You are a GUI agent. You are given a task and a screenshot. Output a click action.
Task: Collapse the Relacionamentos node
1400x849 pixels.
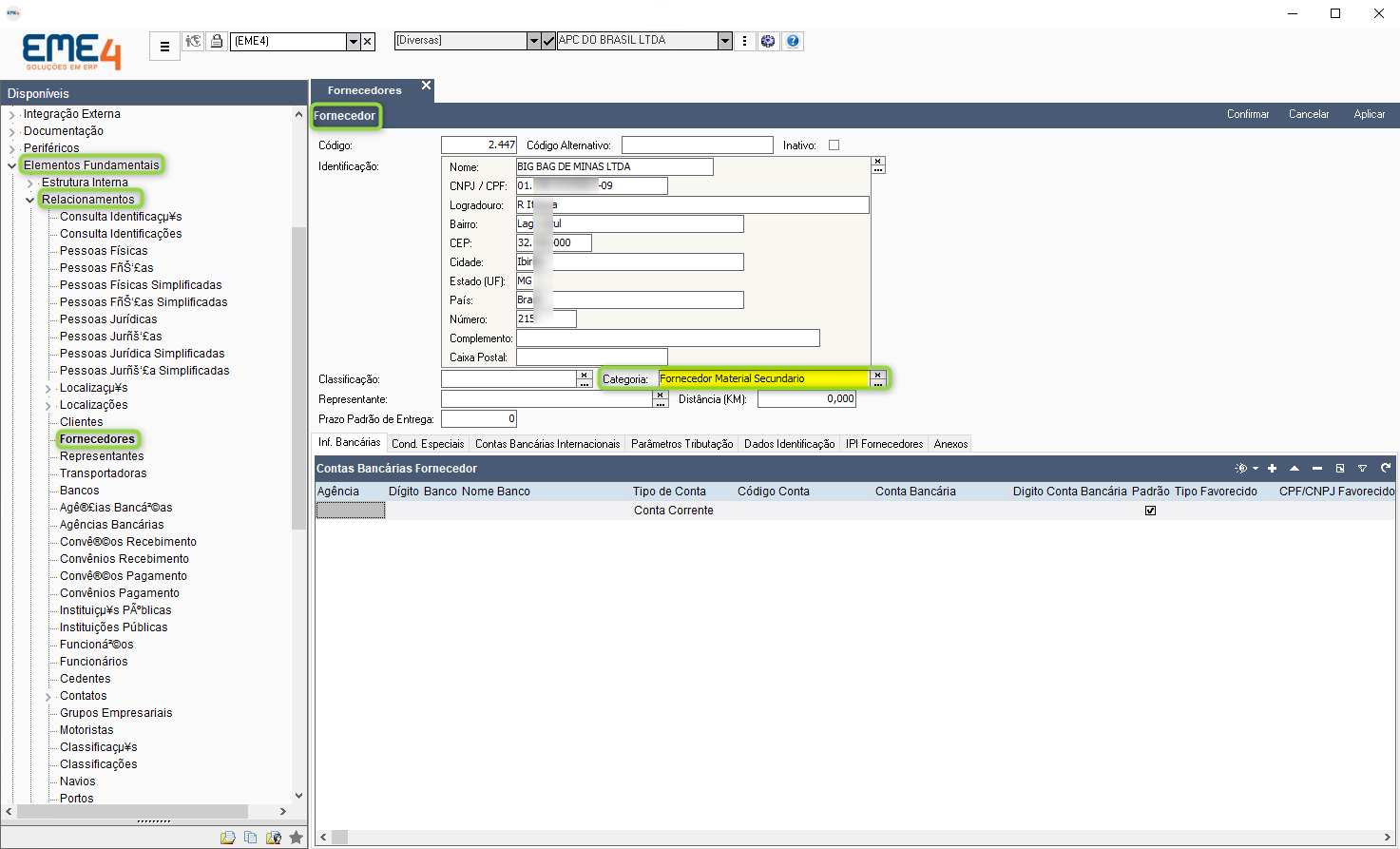(x=30, y=200)
